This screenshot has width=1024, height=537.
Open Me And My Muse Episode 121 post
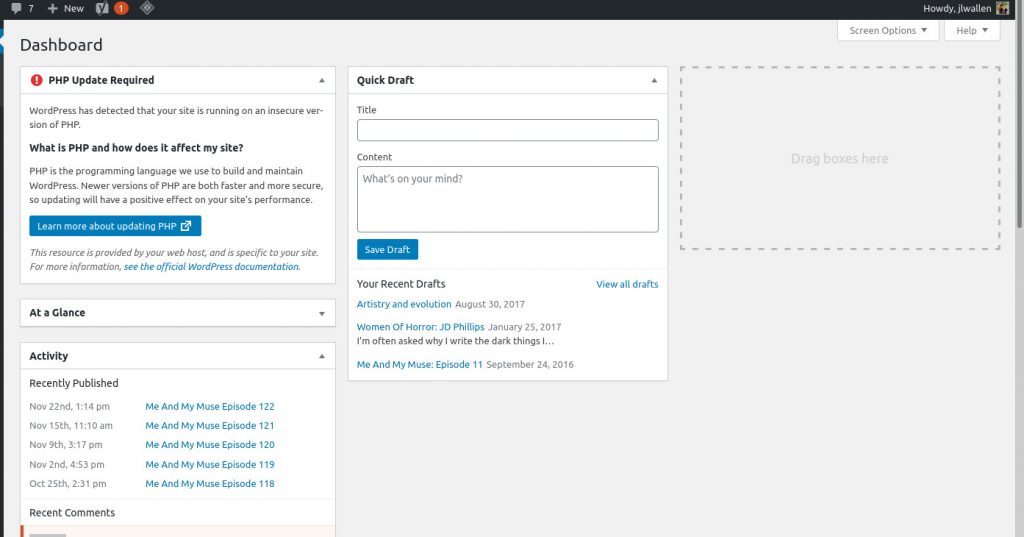point(210,425)
